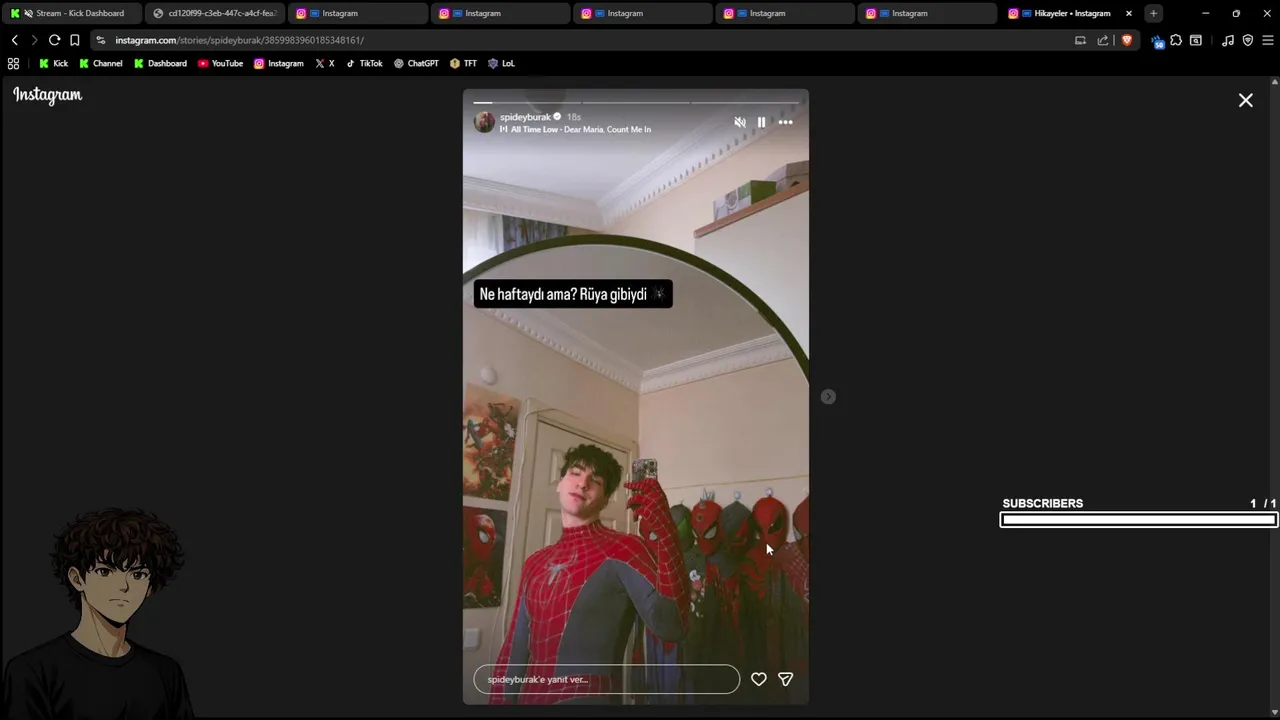
Task: Open the story three-dot options menu
Action: coord(785,122)
